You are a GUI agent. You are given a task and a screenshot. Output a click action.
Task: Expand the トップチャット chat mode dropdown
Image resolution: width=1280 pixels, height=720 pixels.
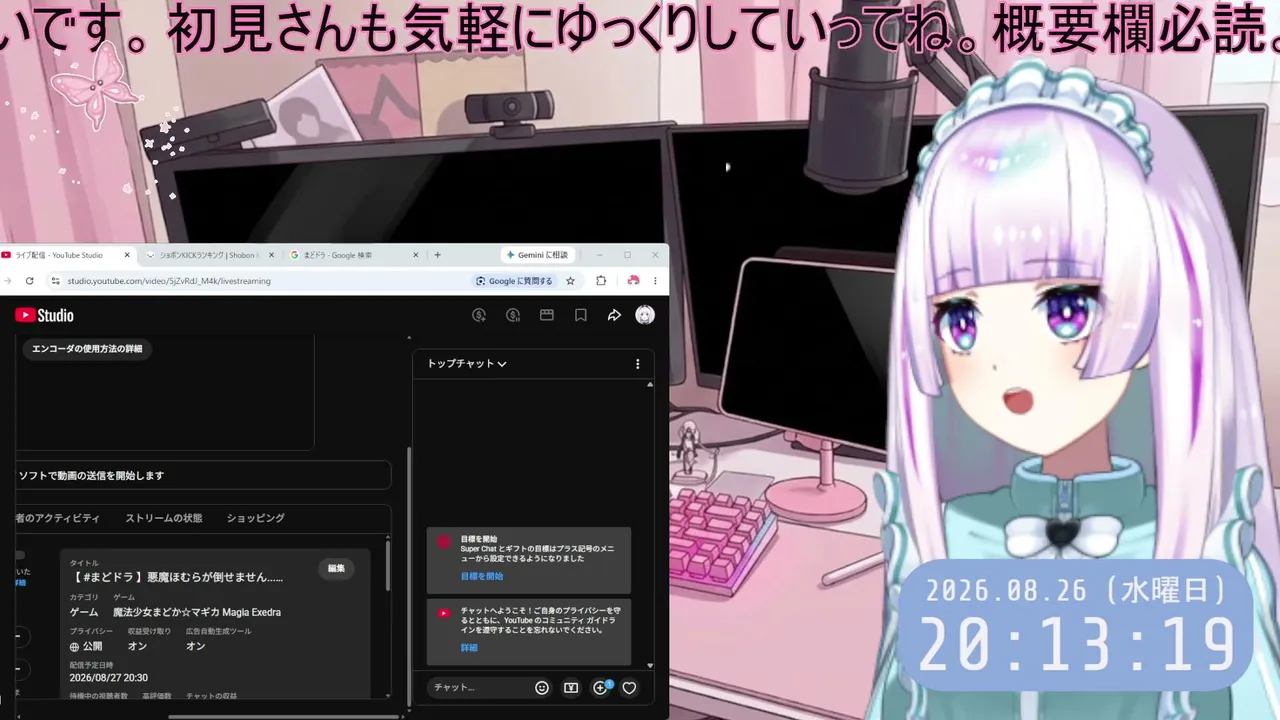[x=467, y=364]
